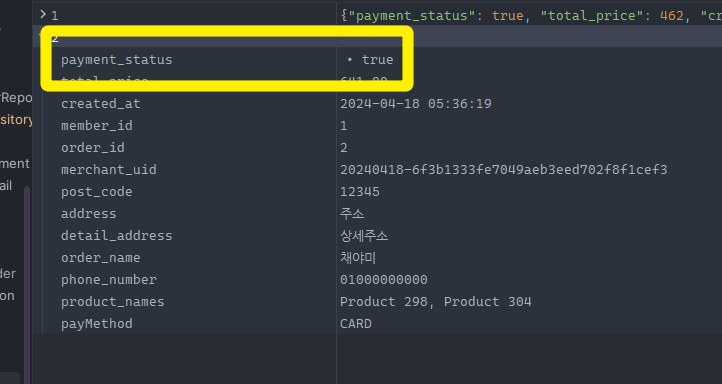Image resolution: width=722 pixels, height=384 pixels.
Task: Click the order_name field name
Action: click(x=100, y=258)
